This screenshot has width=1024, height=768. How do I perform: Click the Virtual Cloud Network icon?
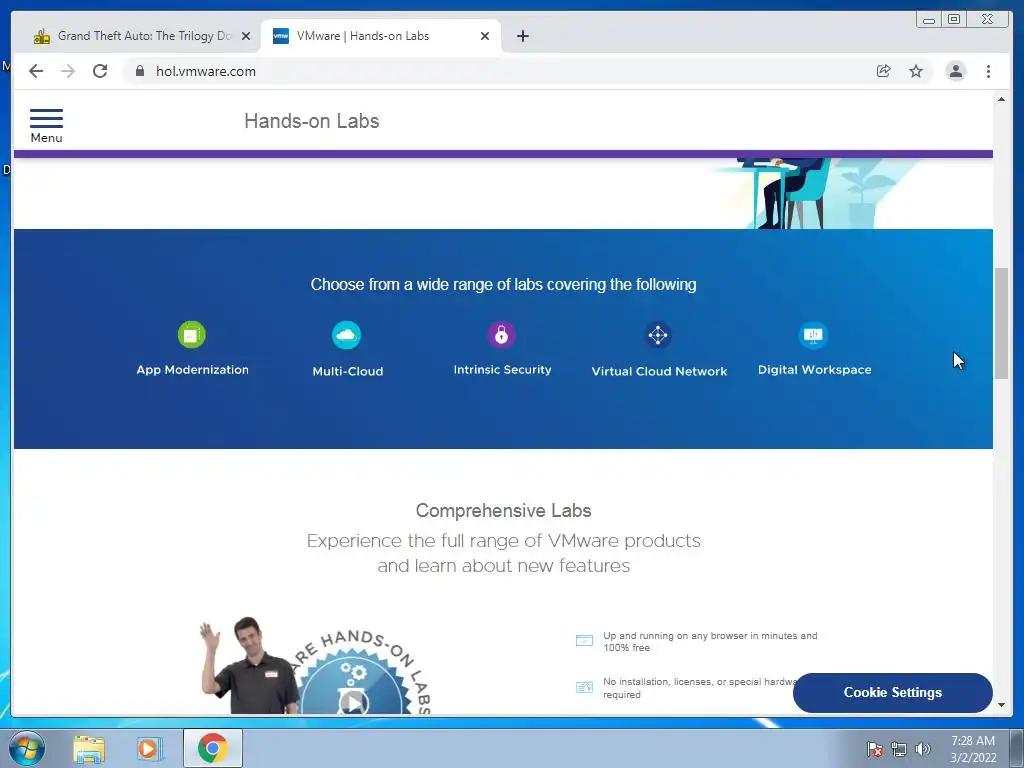click(658, 335)
